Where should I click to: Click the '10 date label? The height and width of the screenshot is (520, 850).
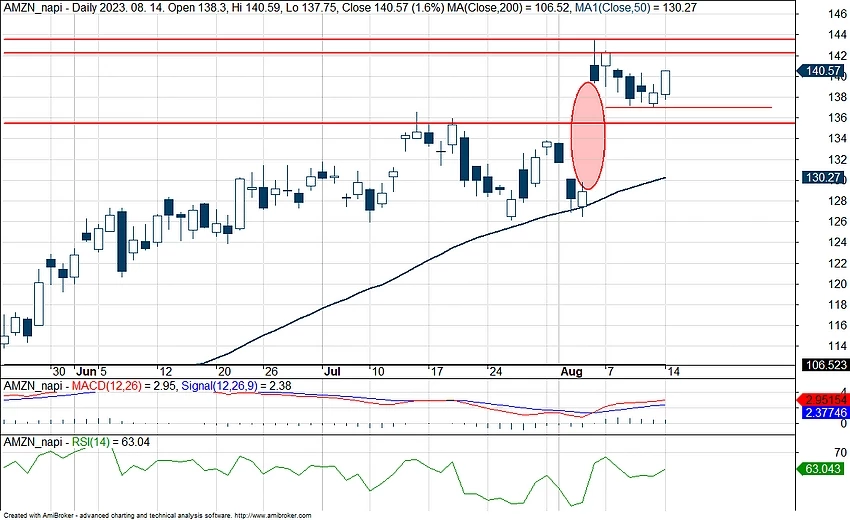coord(377,371)
